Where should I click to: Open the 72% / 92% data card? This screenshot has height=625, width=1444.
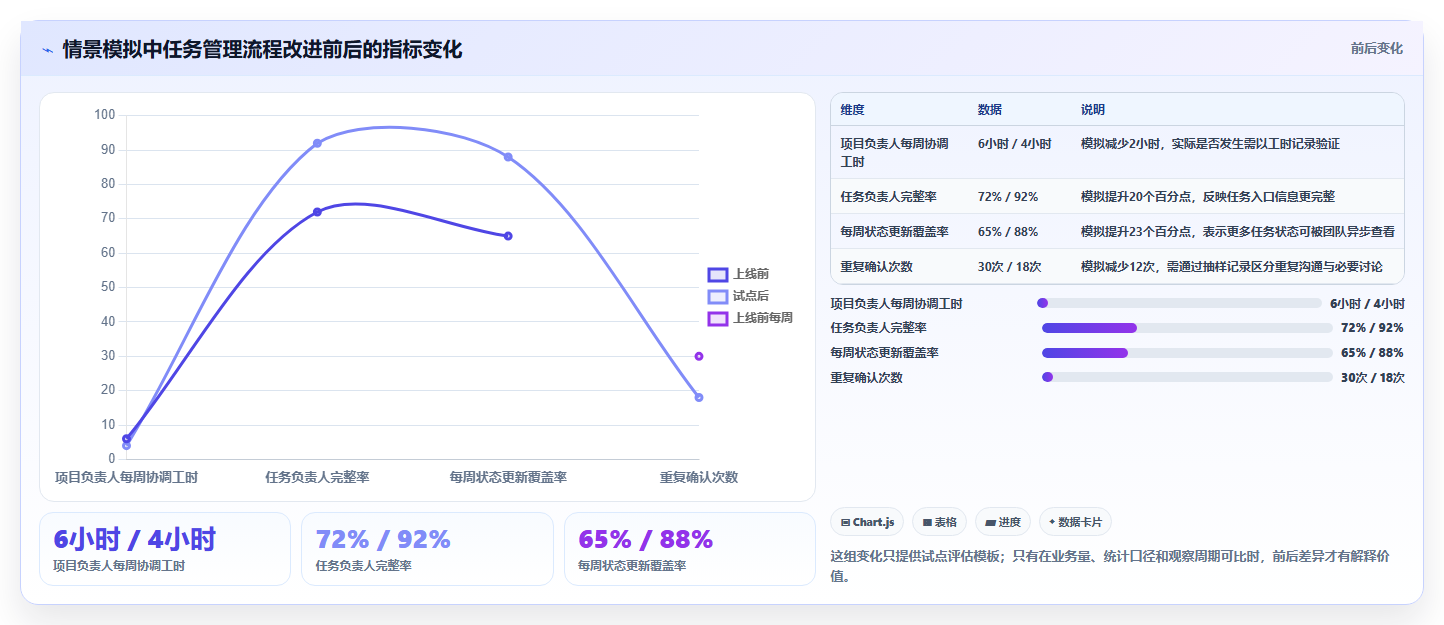tap(427, 549)
